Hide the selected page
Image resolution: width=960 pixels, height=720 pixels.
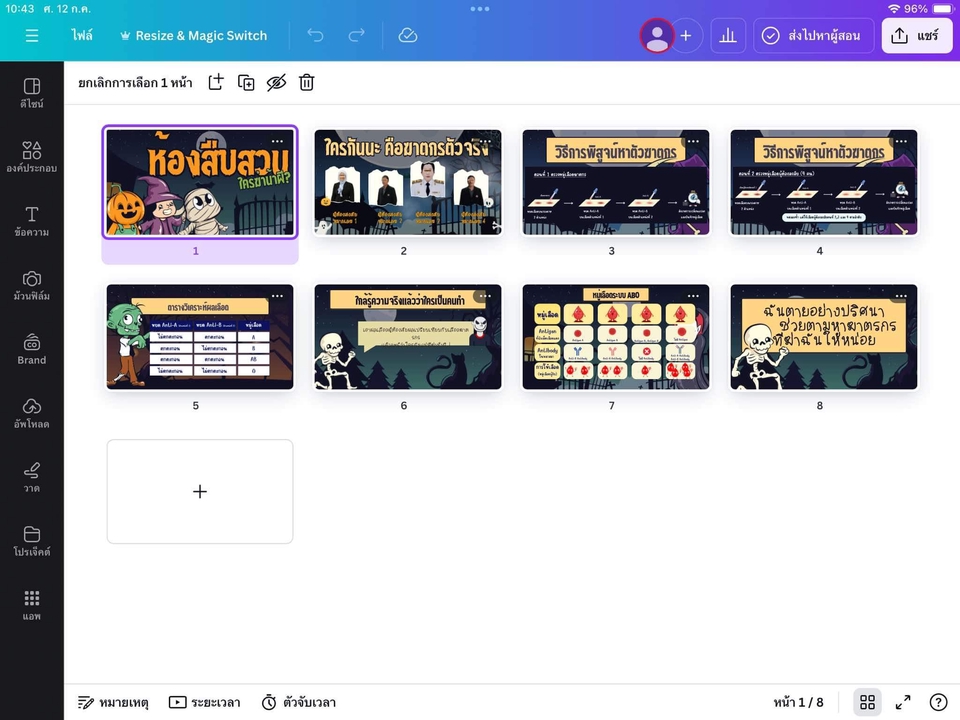(276, 83)
